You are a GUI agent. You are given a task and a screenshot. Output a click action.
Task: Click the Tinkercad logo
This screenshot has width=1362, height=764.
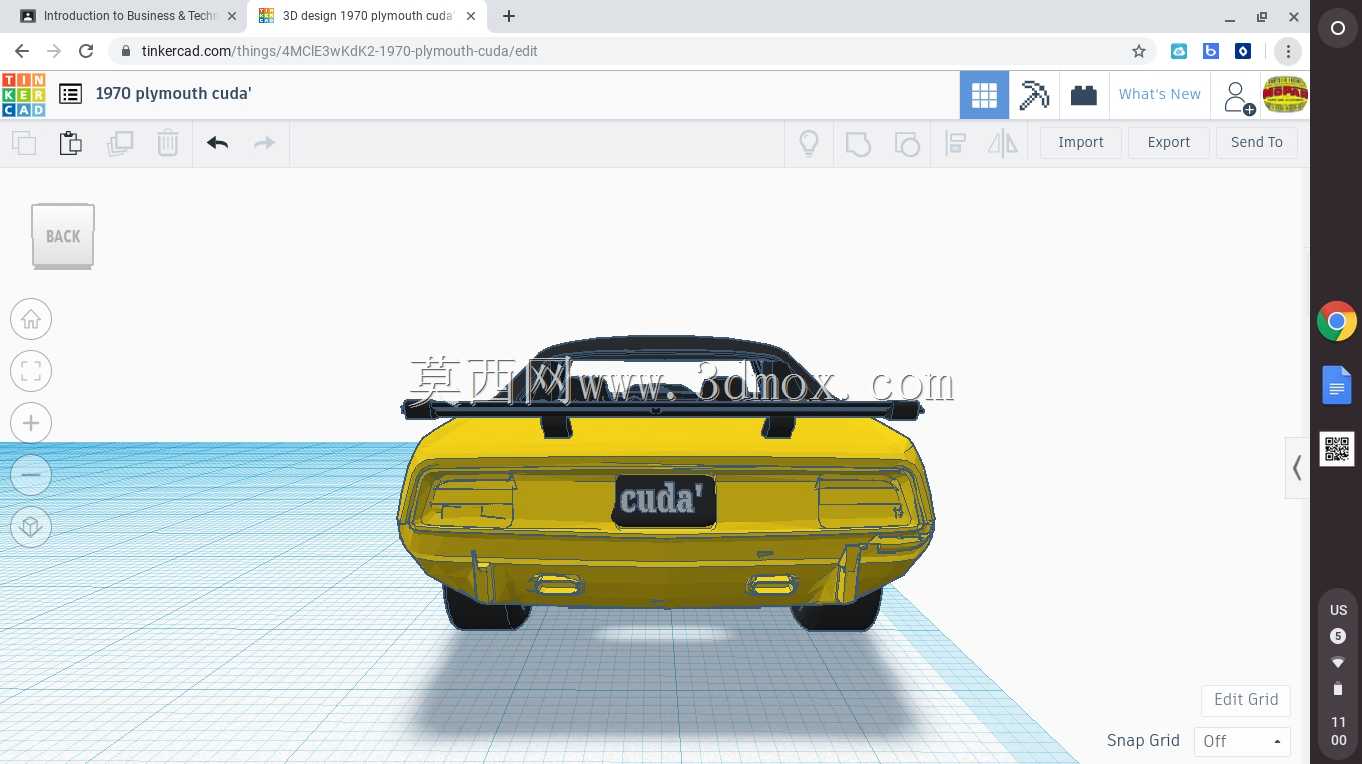[x=23, y=94]
